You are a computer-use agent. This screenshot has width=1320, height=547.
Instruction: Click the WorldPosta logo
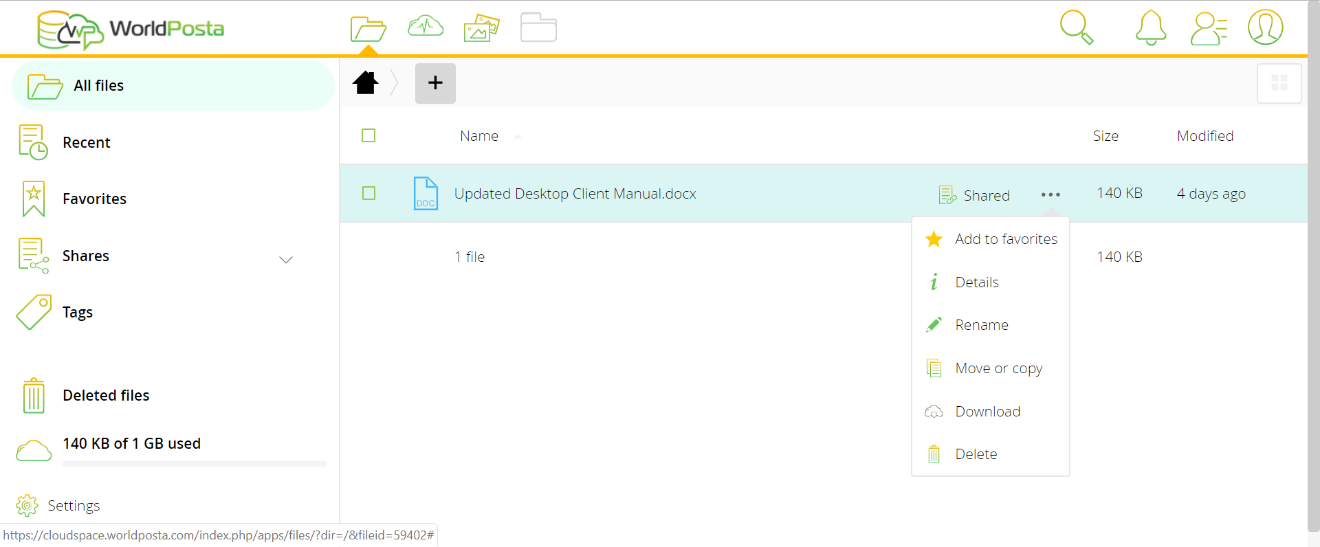130,29
